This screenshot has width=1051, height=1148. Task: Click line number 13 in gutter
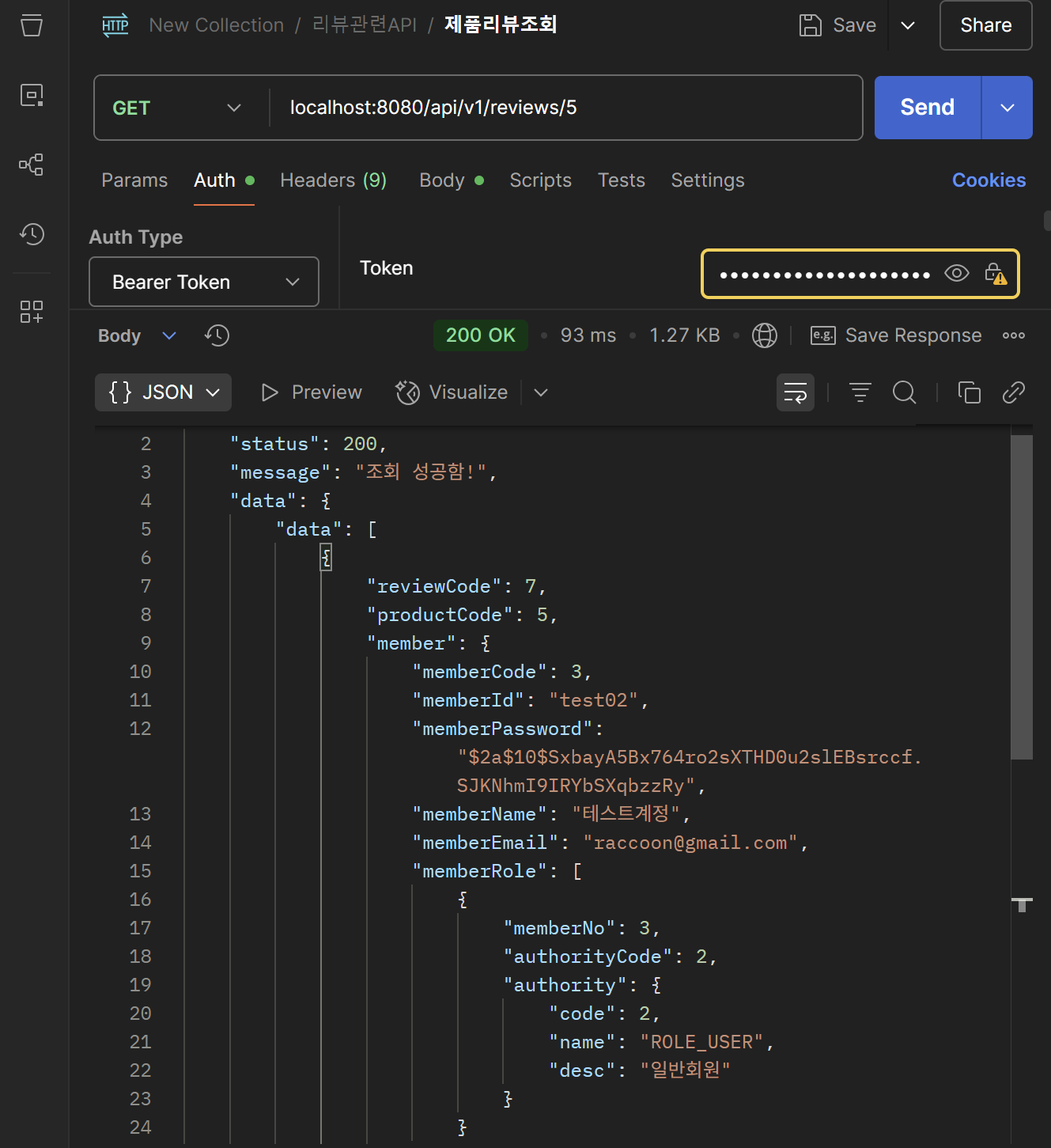coord(140,814)
